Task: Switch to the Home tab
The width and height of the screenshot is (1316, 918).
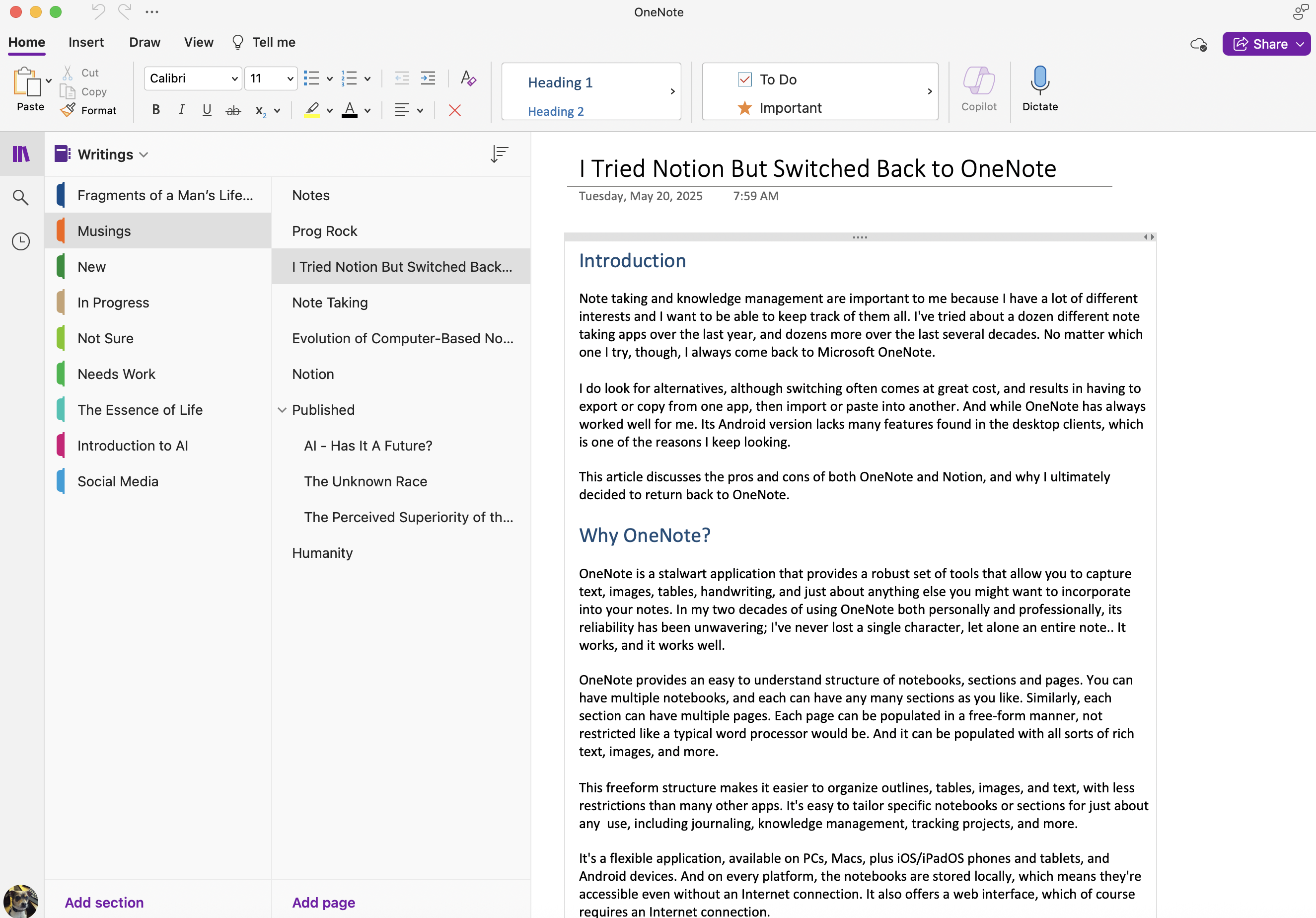Action: click(x=26, y=42)
